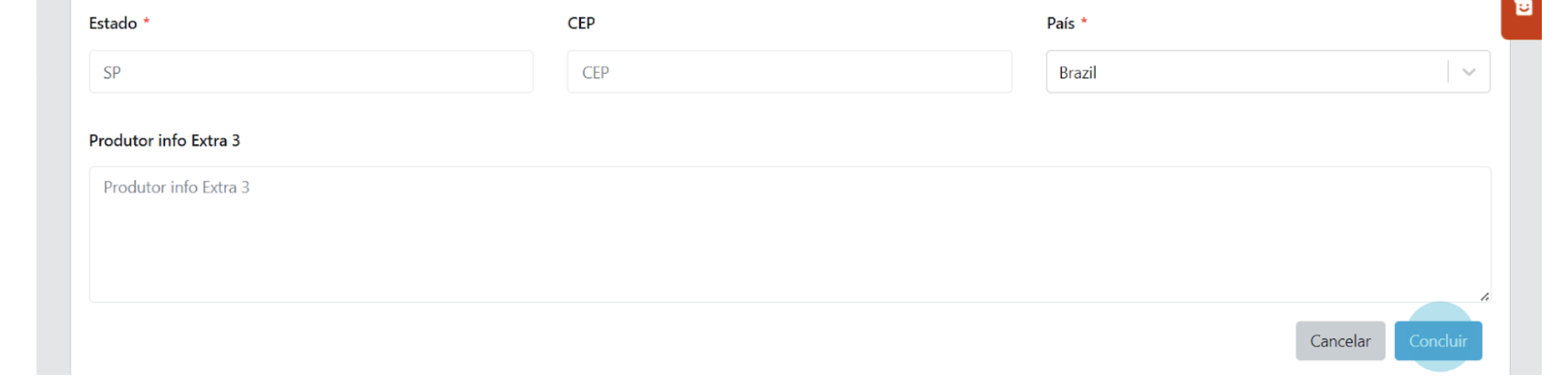Click the red asterisk beside Estado

(146, 21)
